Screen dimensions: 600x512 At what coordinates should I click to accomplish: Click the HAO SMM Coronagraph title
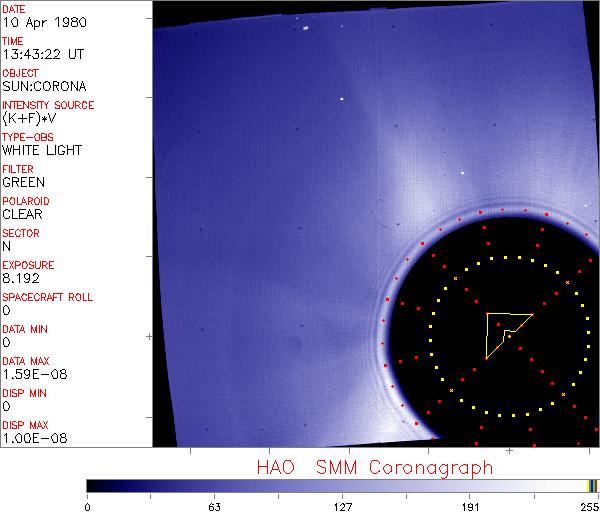[374, 467]
